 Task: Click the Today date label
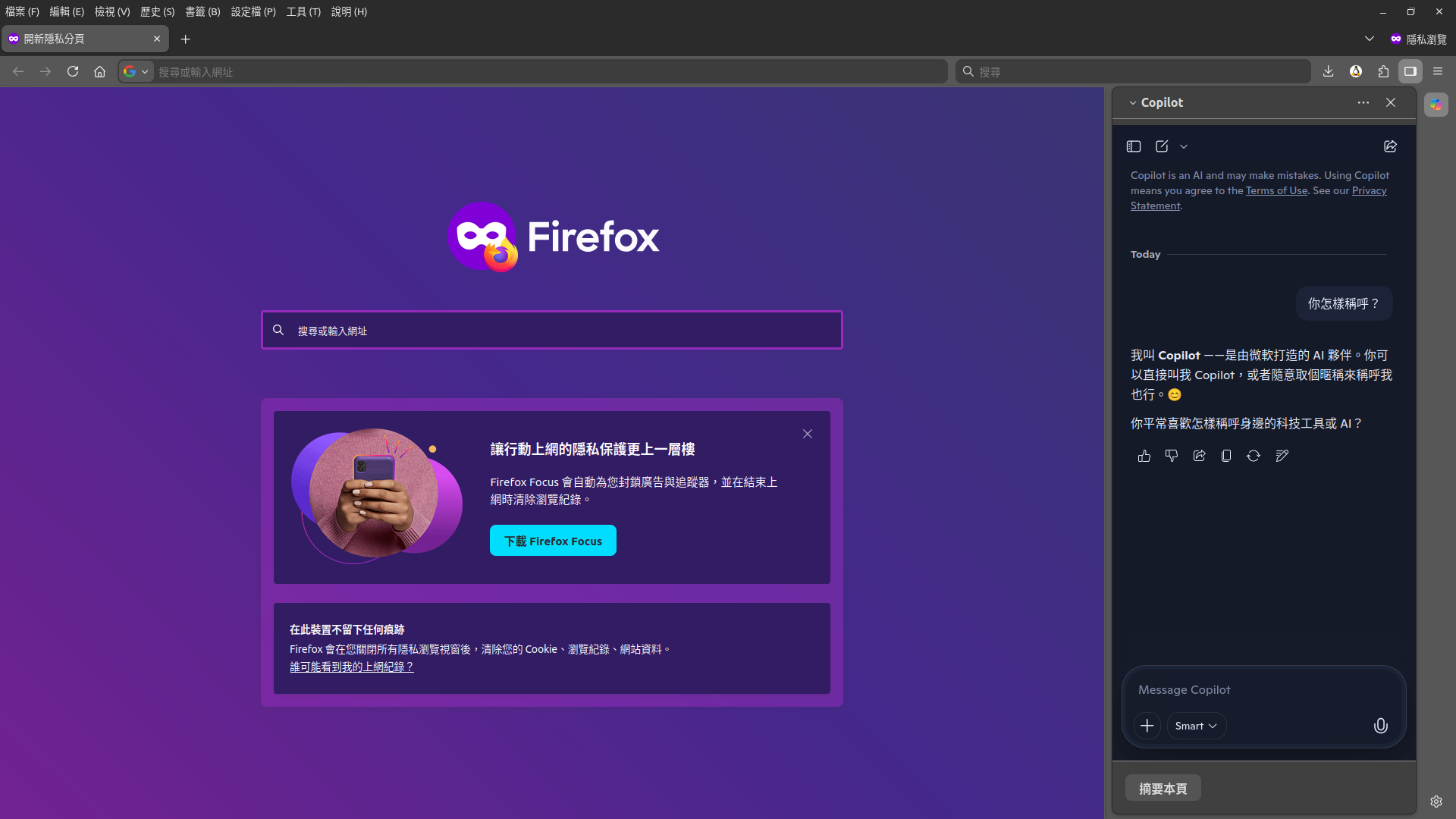coord(1145,255)
